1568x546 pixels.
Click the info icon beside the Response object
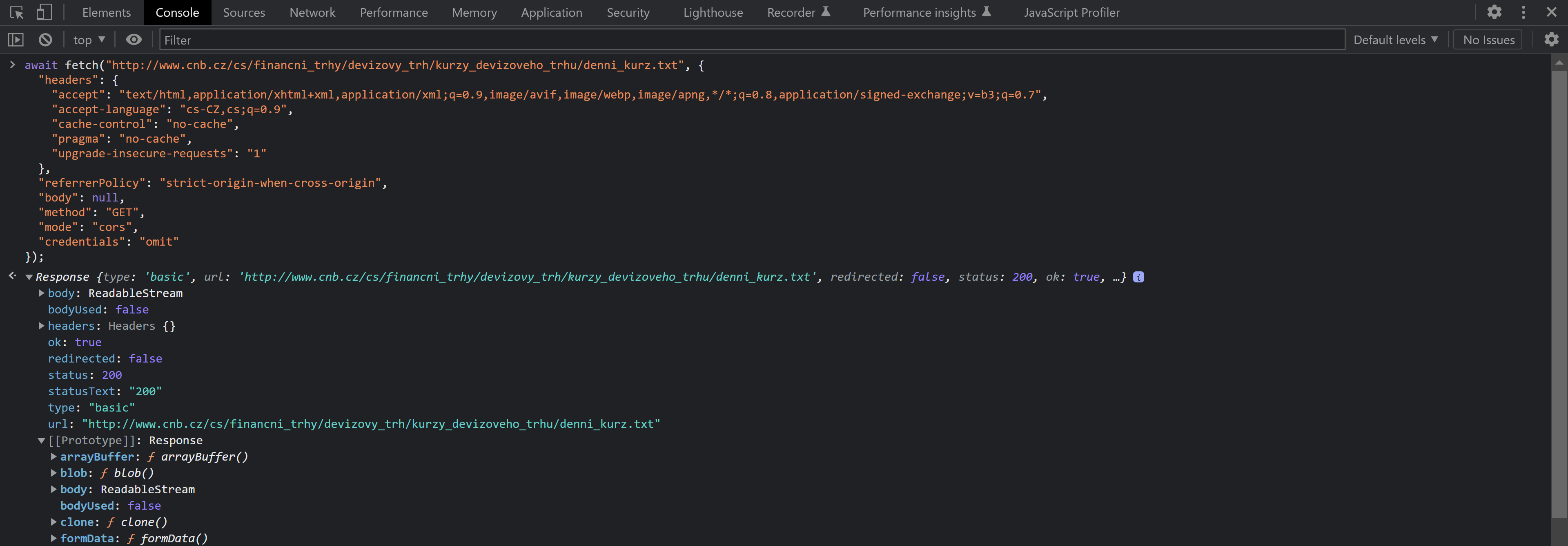[x=1138, y=277]
